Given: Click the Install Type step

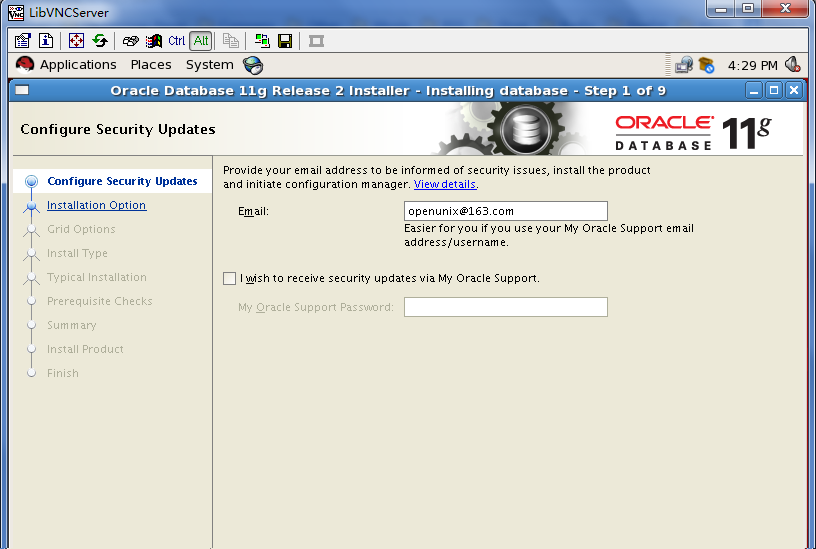Looking at the screenshot, I should (x=77, y=253).
